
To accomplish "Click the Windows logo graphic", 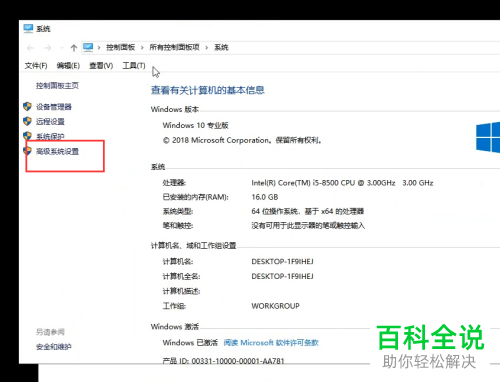I will (488, 137).
